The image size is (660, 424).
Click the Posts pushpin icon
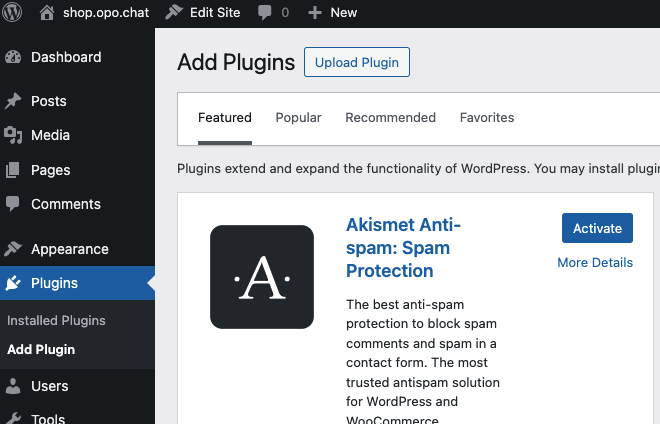pyautogui.click(x=13, y=101)
